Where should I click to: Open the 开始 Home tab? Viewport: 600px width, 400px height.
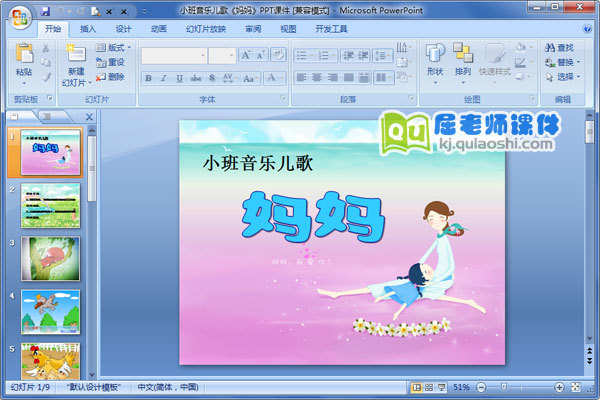point(53,29)
